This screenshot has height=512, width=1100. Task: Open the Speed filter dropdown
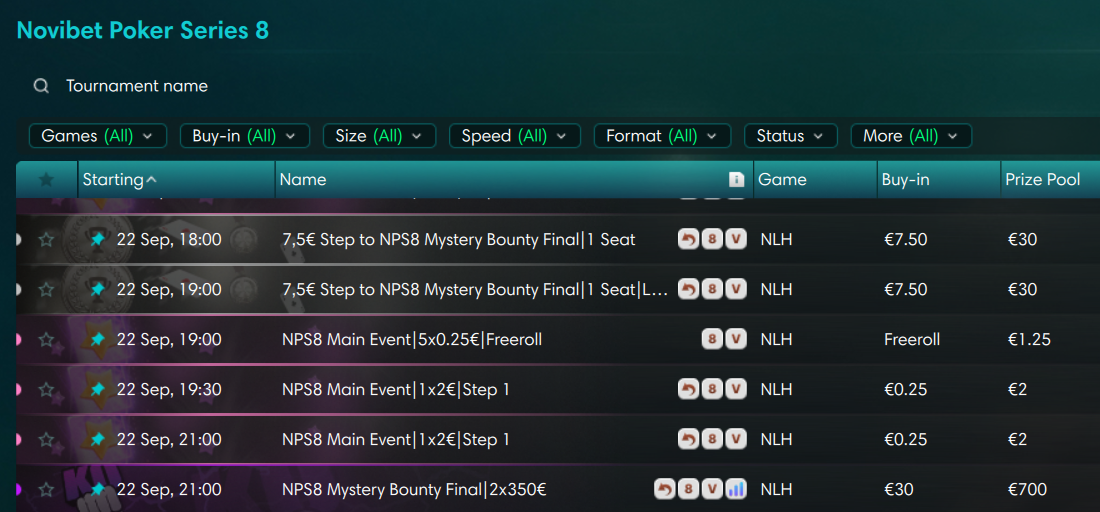(x=515, y=136)
